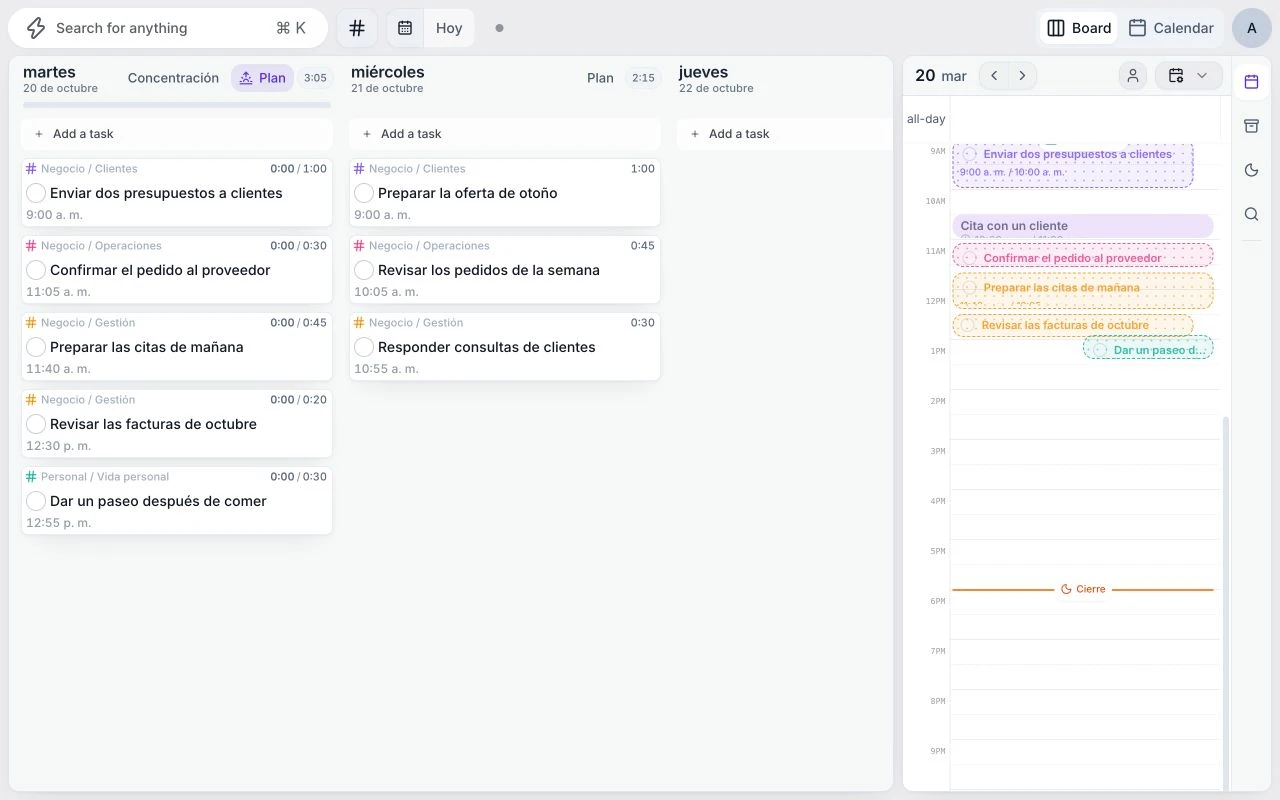Click the person icon in calendar panel header
The height and width of the screenshot is (800, 1280).
coord(1133,75)
